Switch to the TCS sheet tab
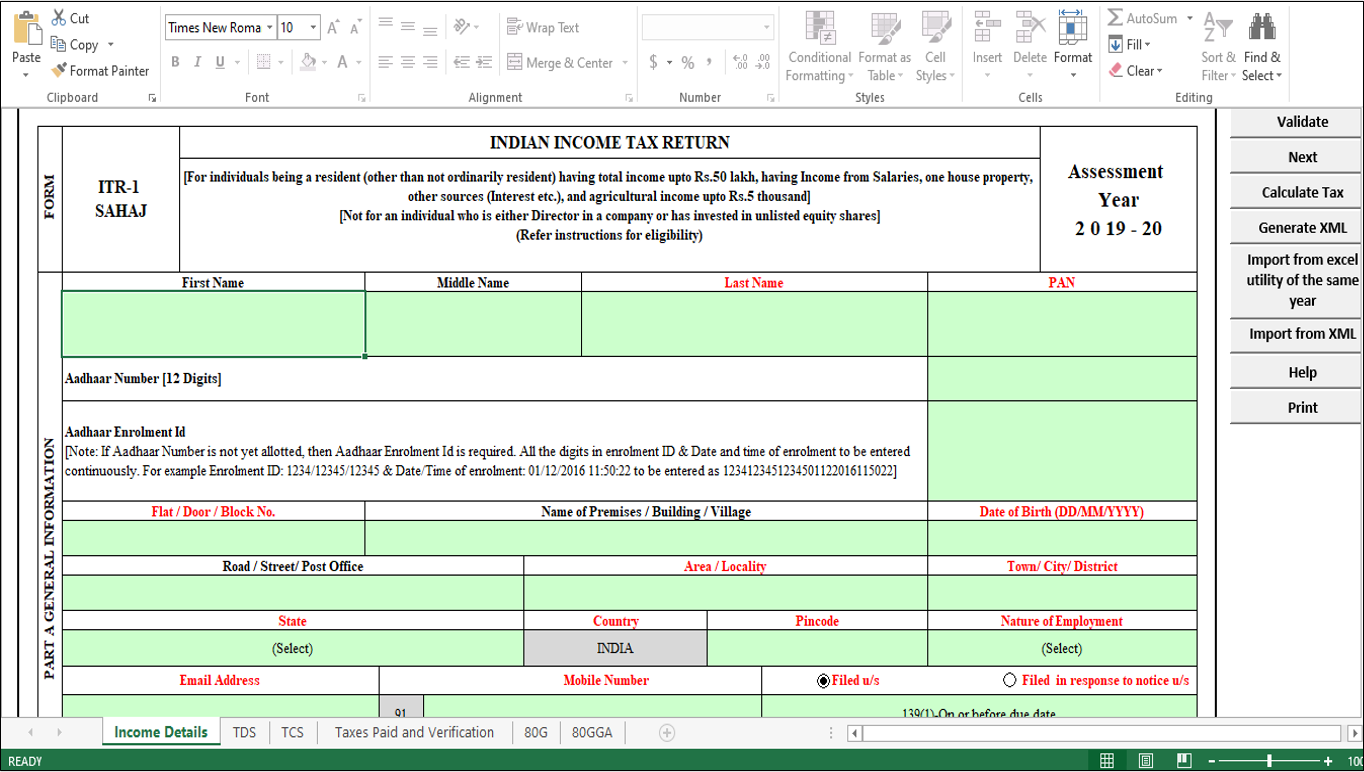The image size is (1364, 772). (292, 732)
